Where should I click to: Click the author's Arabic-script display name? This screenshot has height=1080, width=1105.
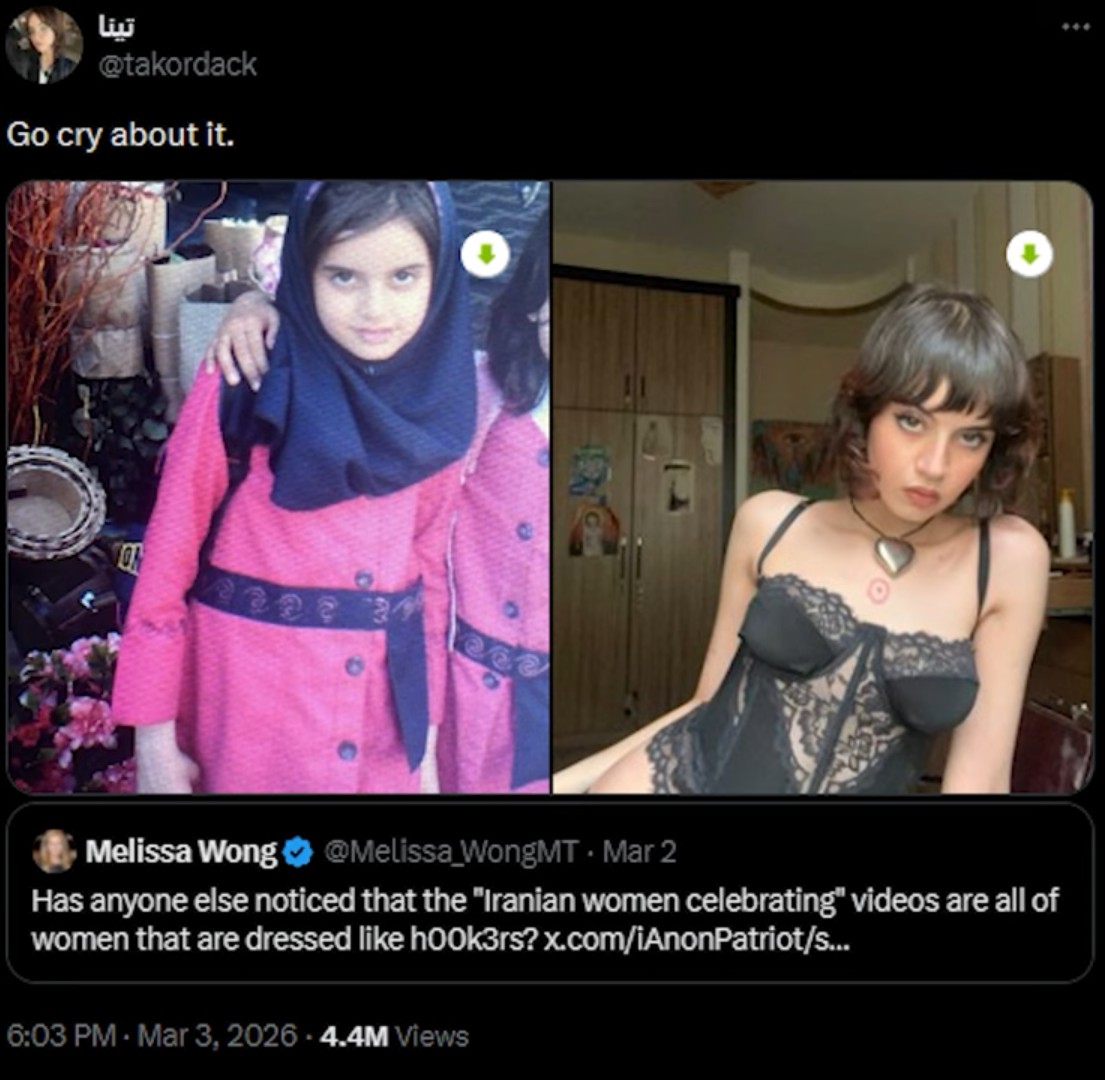click(116, 27)
